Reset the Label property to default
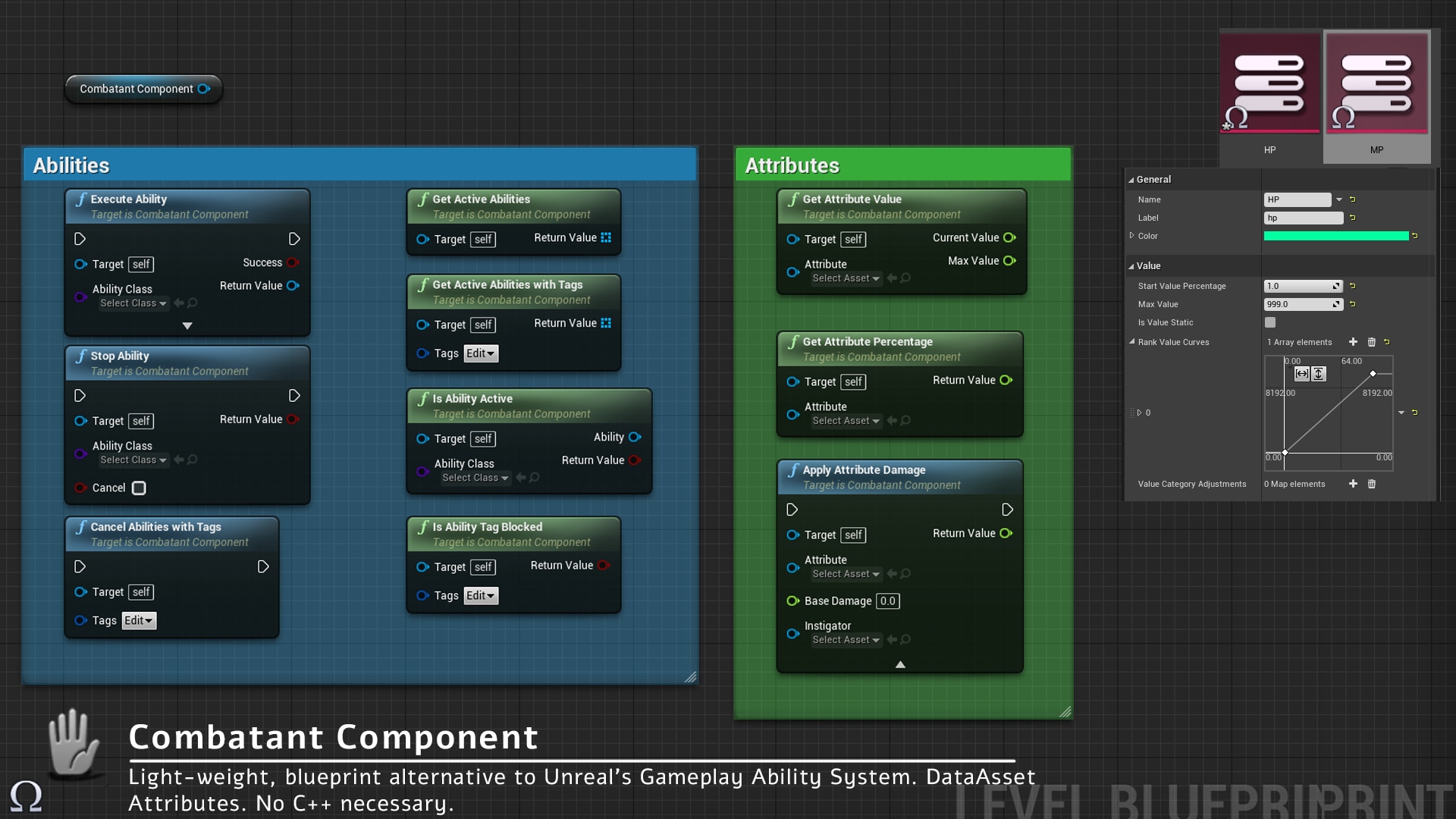The image size is (1456, 819). [1352, 218]
